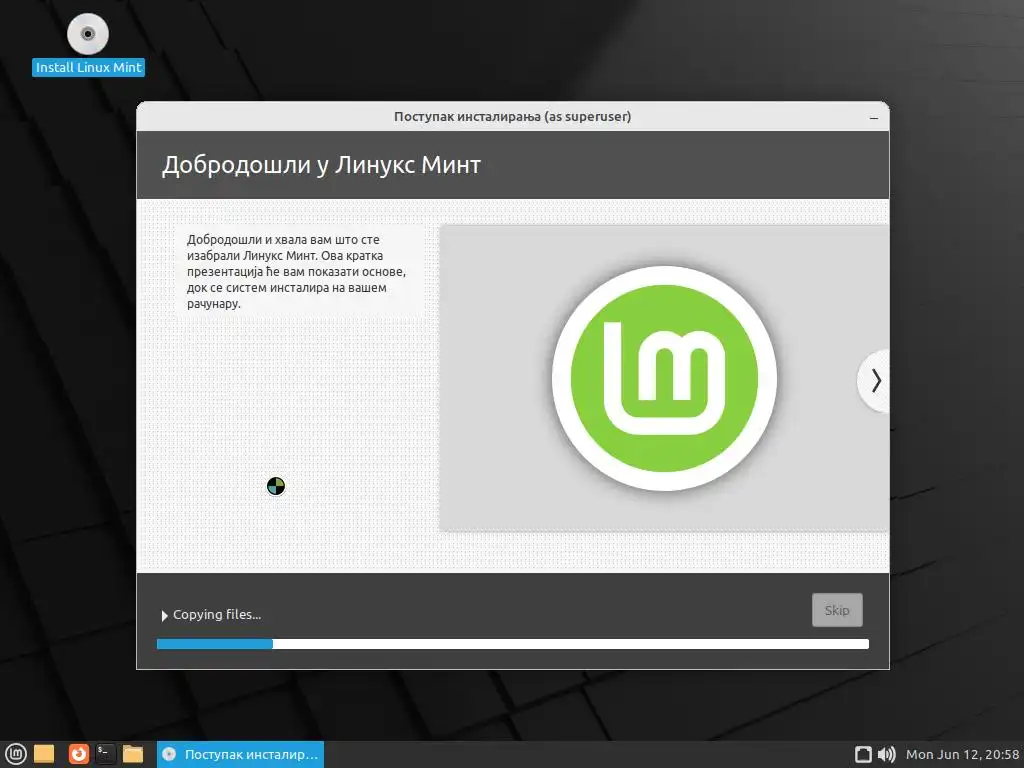Launch Firefox from the taskbar
1024x768 pixels.
click(x=78, y=754)
